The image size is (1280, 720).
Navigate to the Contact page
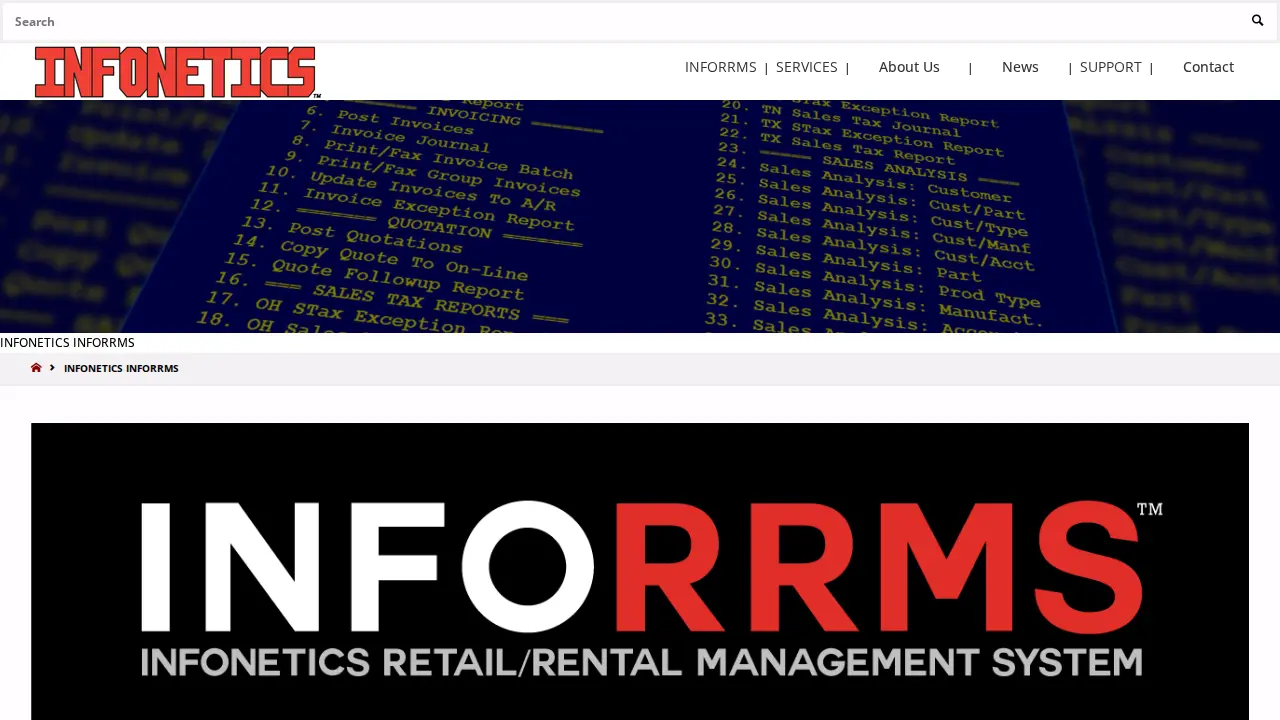coord(1208,67)
